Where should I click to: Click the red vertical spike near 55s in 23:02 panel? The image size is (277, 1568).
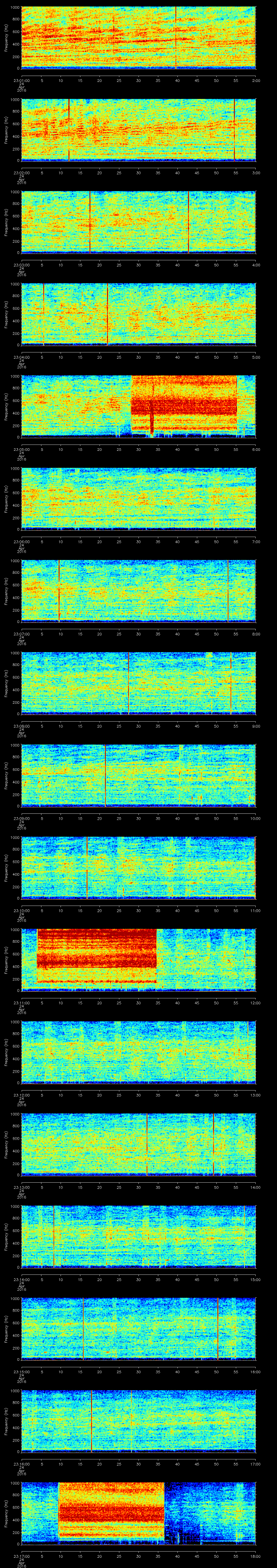coord(234,130)
